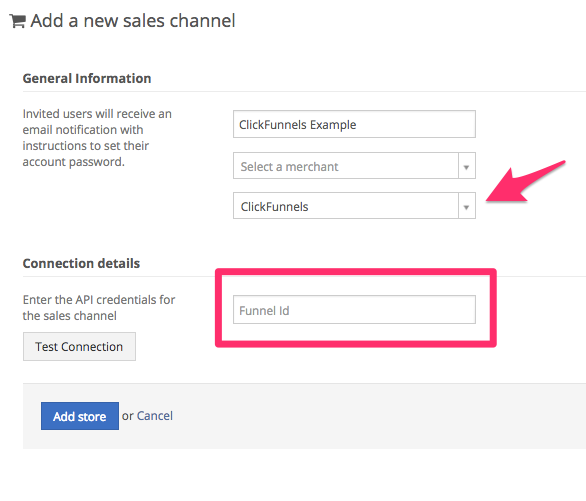Edit the ClickFunnels Example name field

[354, 124]
